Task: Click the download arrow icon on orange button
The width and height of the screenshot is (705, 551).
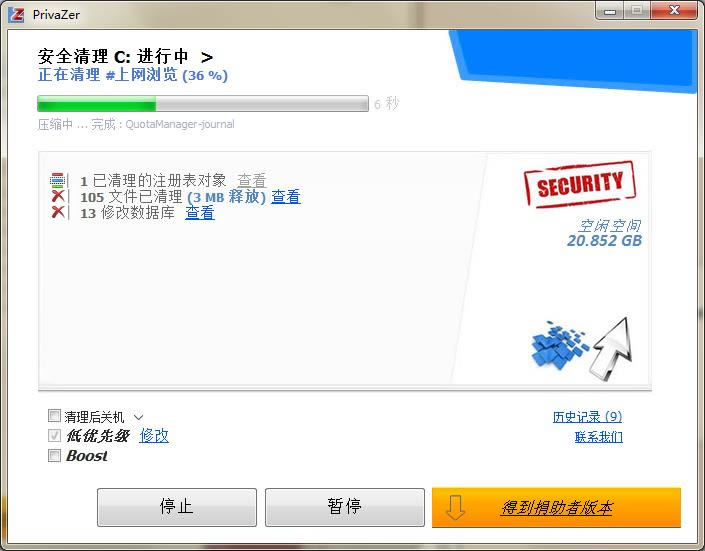Action: coord(455,507)
